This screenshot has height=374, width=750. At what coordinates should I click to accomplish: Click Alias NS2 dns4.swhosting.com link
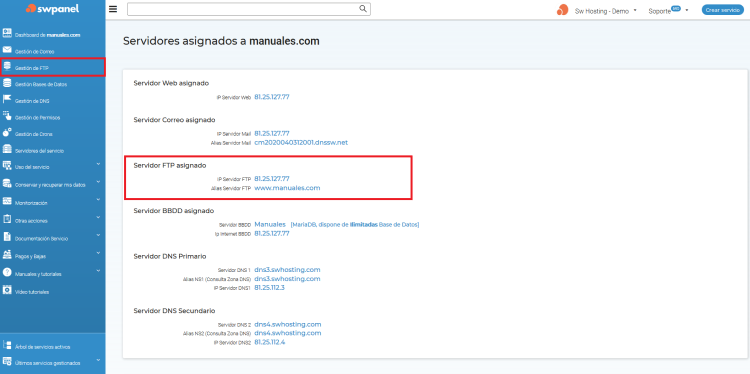pyautogui.click(x=287, y=333)
